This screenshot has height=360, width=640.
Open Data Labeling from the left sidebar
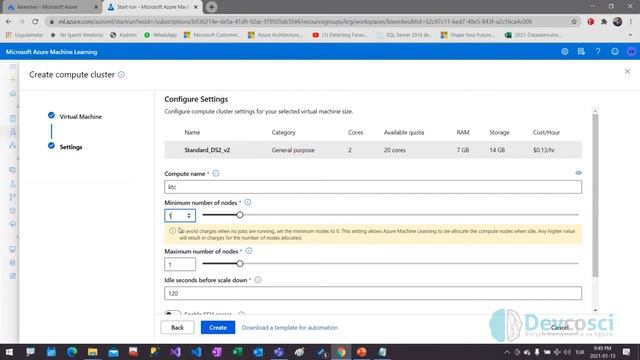(x=13, y=276)
